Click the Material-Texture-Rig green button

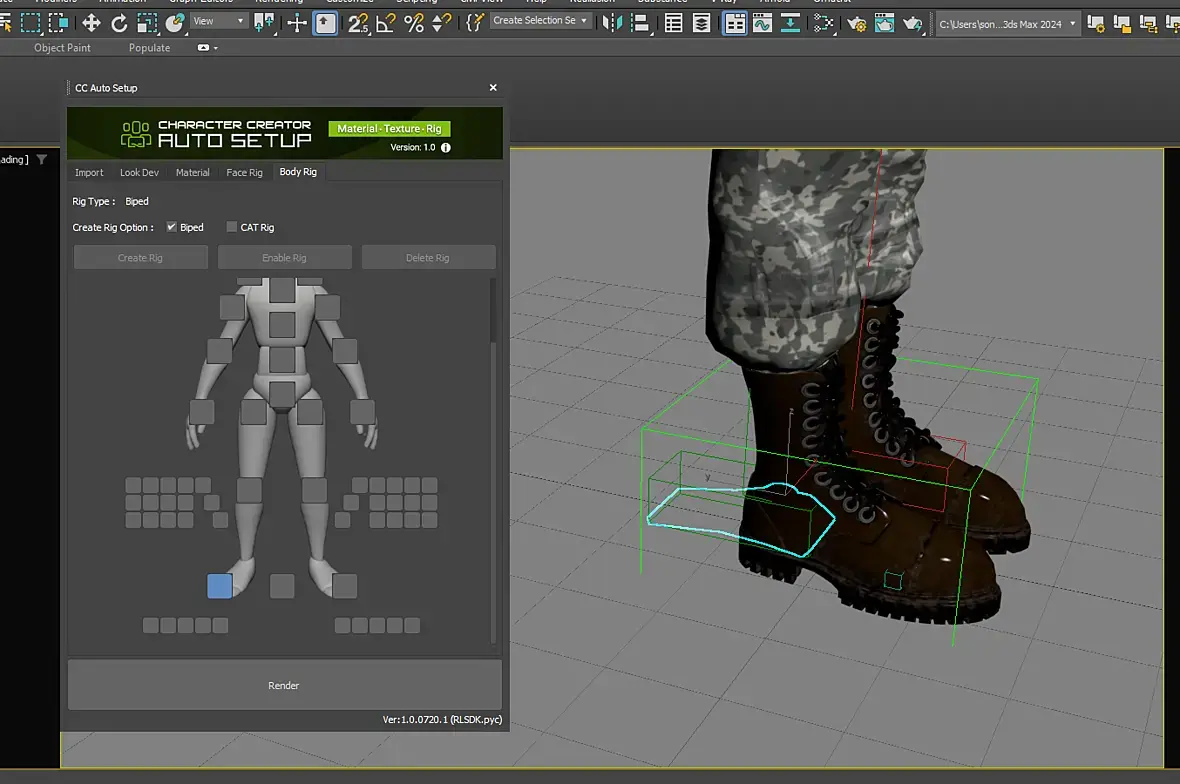389,129
